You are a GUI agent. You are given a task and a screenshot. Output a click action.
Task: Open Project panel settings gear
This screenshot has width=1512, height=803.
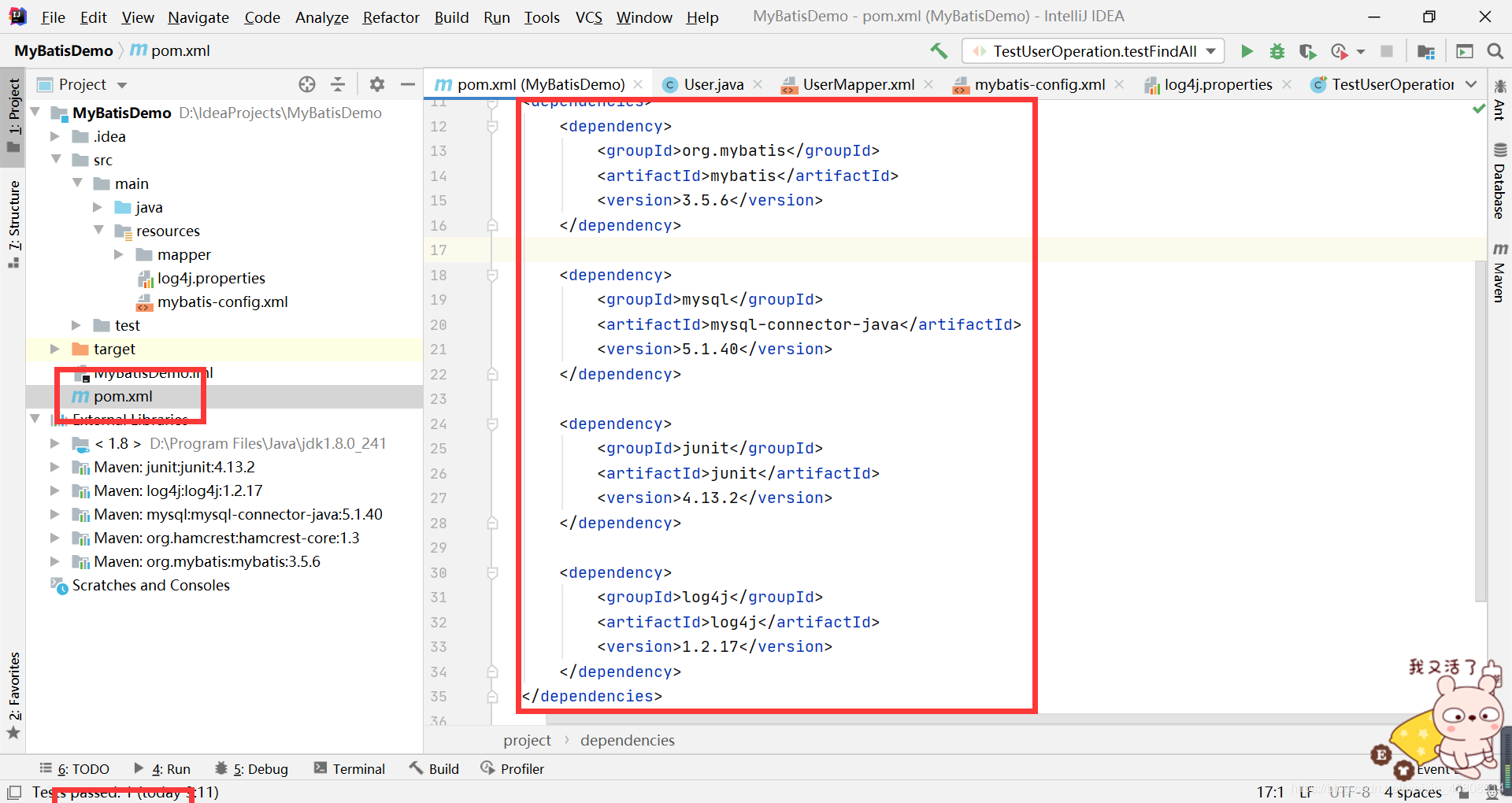point(377,84)
